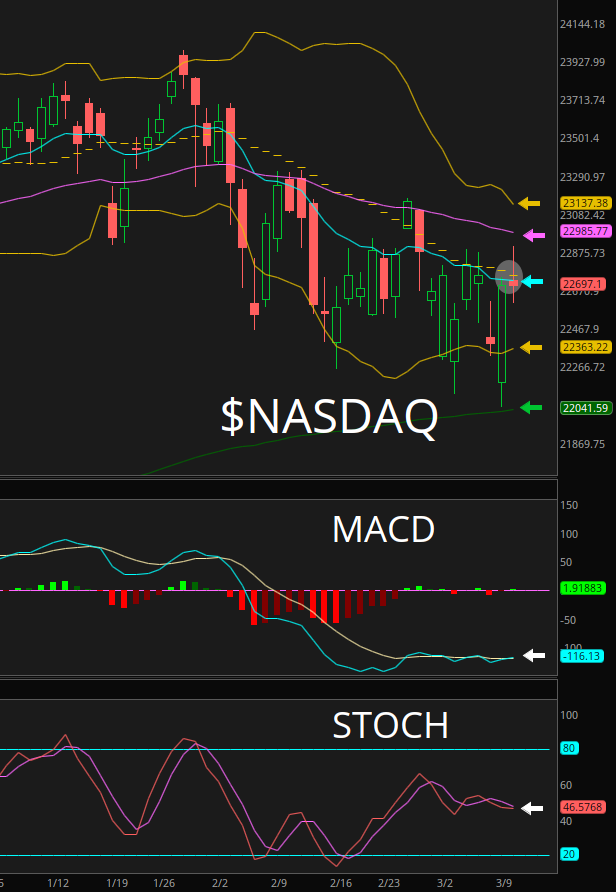Click the red 46.5768 stochastic value tag
Viewport: 616px width, 892px height.
coord(583,807)
